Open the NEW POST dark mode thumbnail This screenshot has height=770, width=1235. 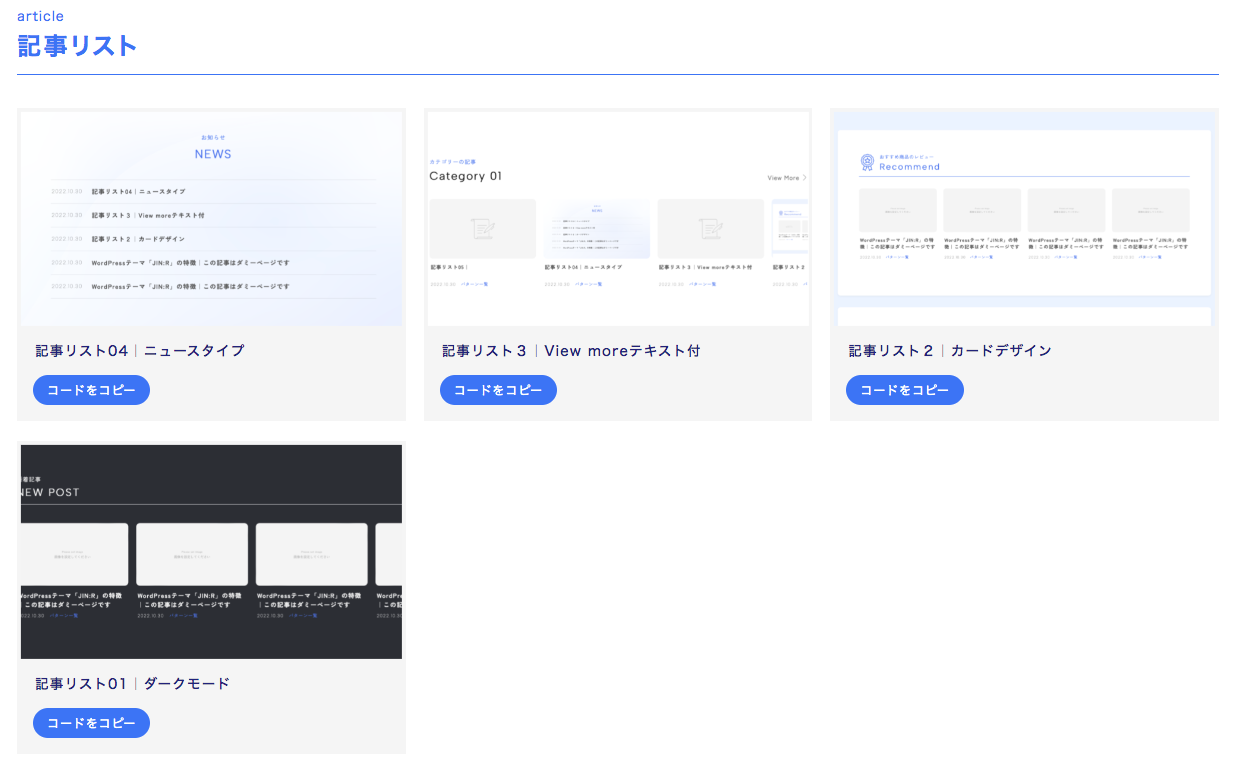tap(211, 552)
